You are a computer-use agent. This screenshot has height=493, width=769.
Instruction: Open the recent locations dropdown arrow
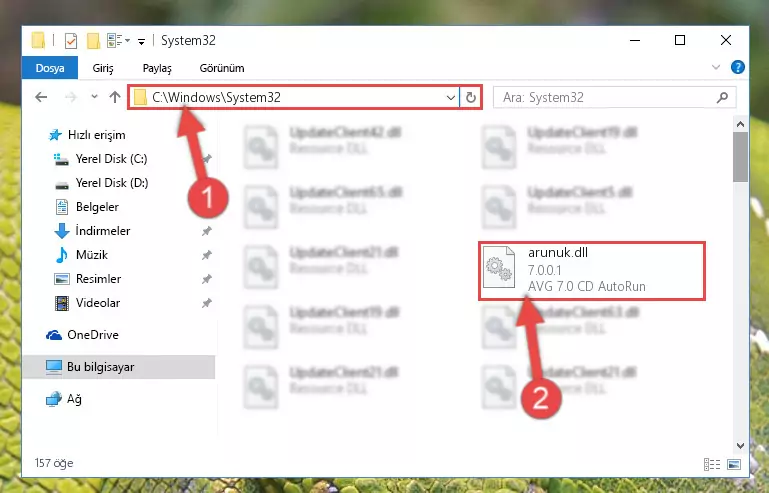pyautogui.click(x=94, y=97)
